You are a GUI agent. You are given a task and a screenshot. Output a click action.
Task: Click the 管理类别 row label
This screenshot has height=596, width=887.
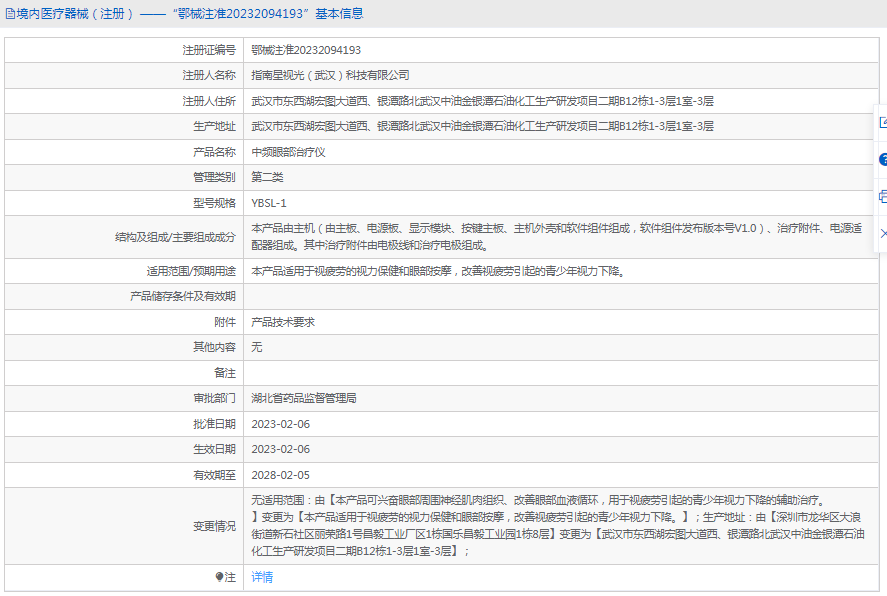coord(214,178)
